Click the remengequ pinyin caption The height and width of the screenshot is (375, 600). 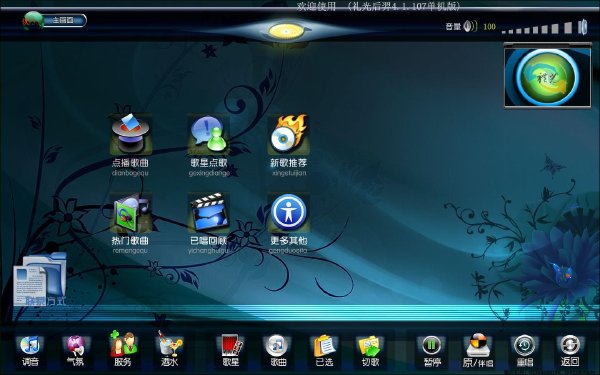point(130,251)
